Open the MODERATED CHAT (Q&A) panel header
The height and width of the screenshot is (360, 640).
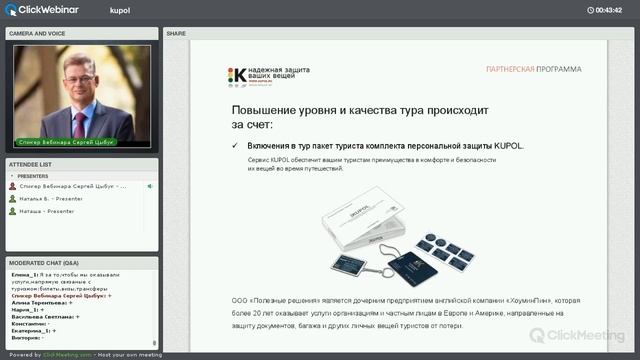pyautogui.click(x=82, y=263)
